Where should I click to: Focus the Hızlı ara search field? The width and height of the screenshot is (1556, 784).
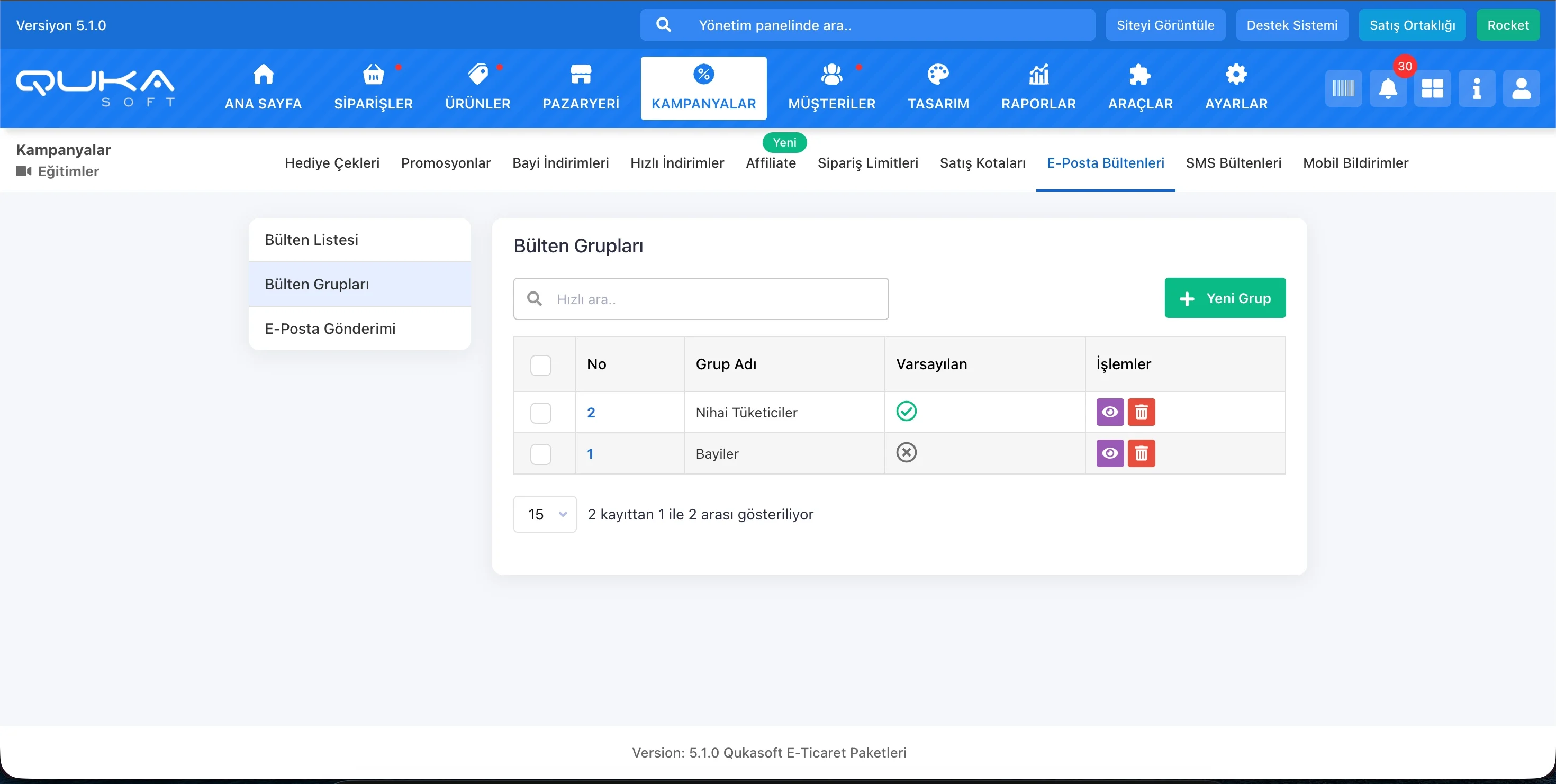(x=713, y=299)
